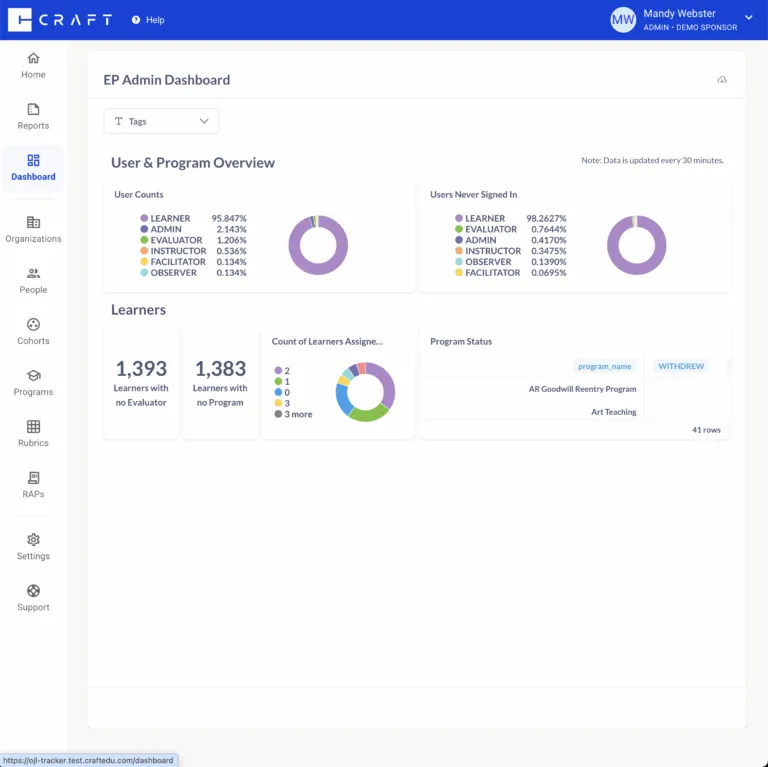Click the Mandy Webster name text
The image size is (768, 767).
(x=679, y=14)
